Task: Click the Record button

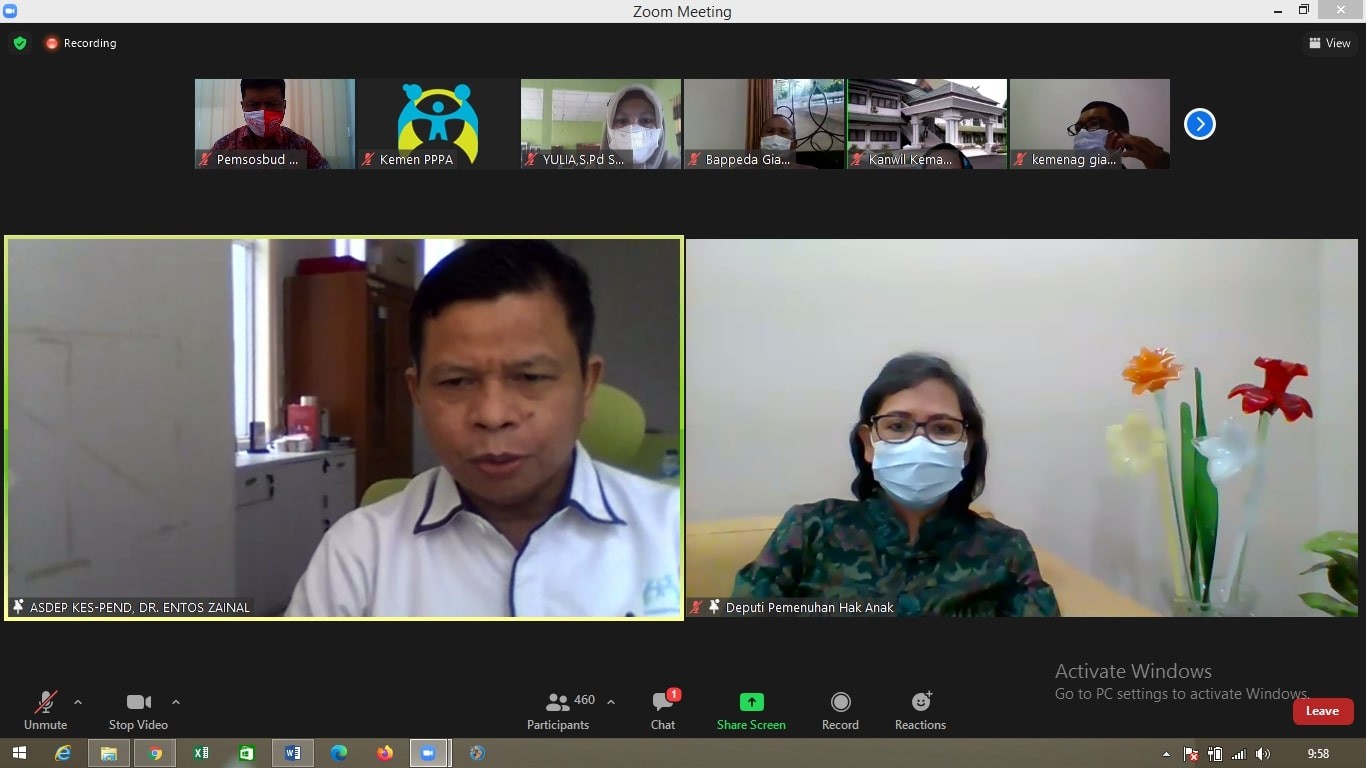Action: coord(840,711)
